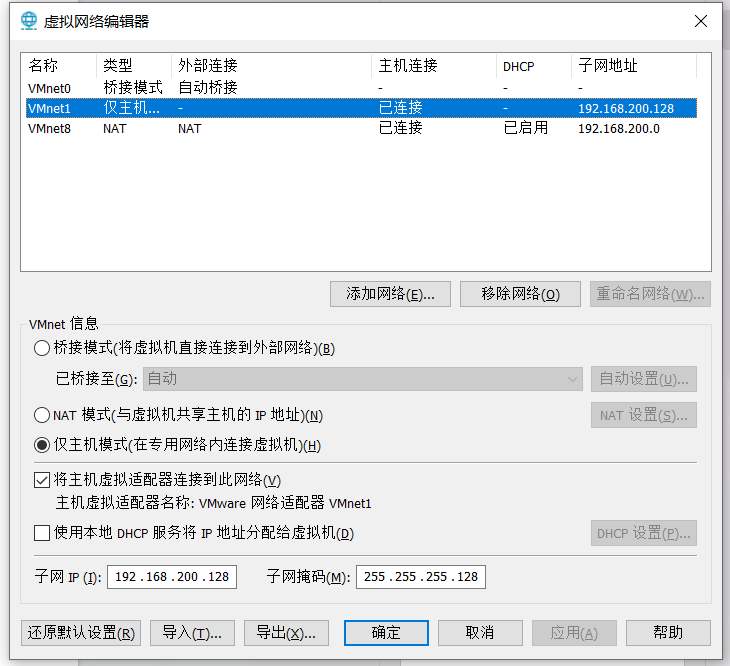This screenshot has height=666, width=730.
Task: Close the Virtual Network Editor window
Action: tap(701, 21)
